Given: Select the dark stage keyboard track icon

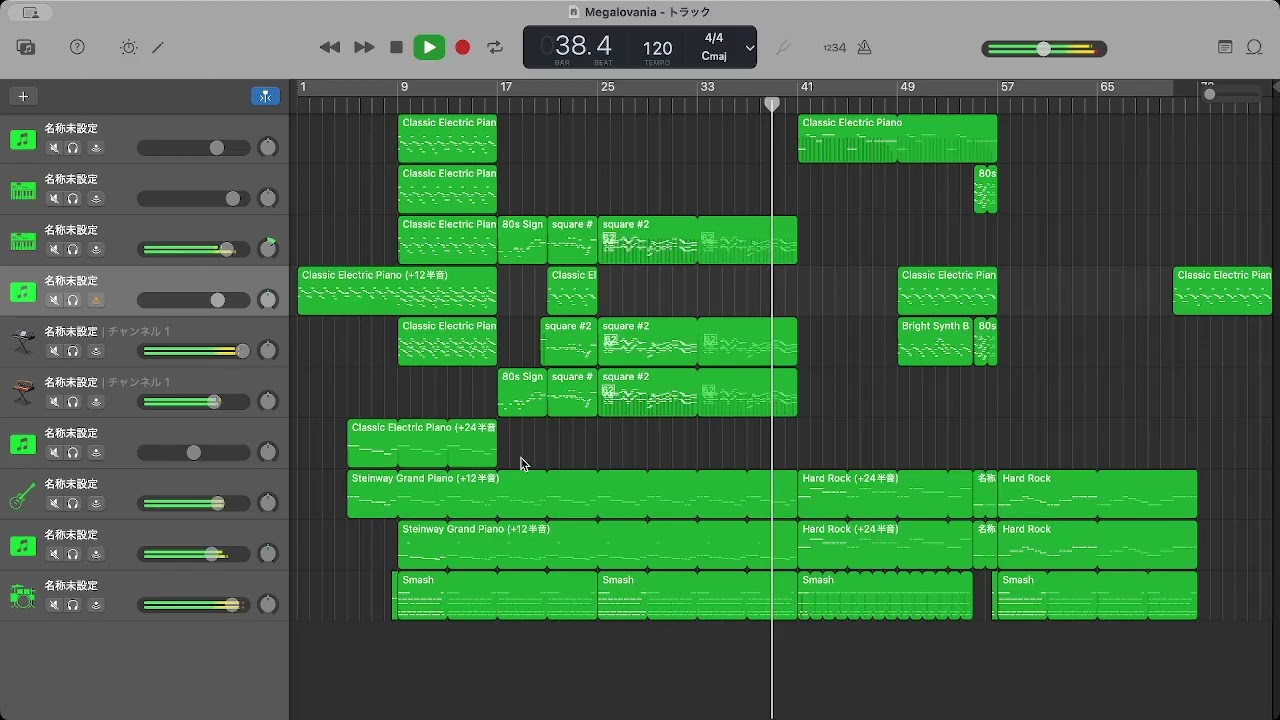Looking at the screenshot, I should [x=22, y=342].
